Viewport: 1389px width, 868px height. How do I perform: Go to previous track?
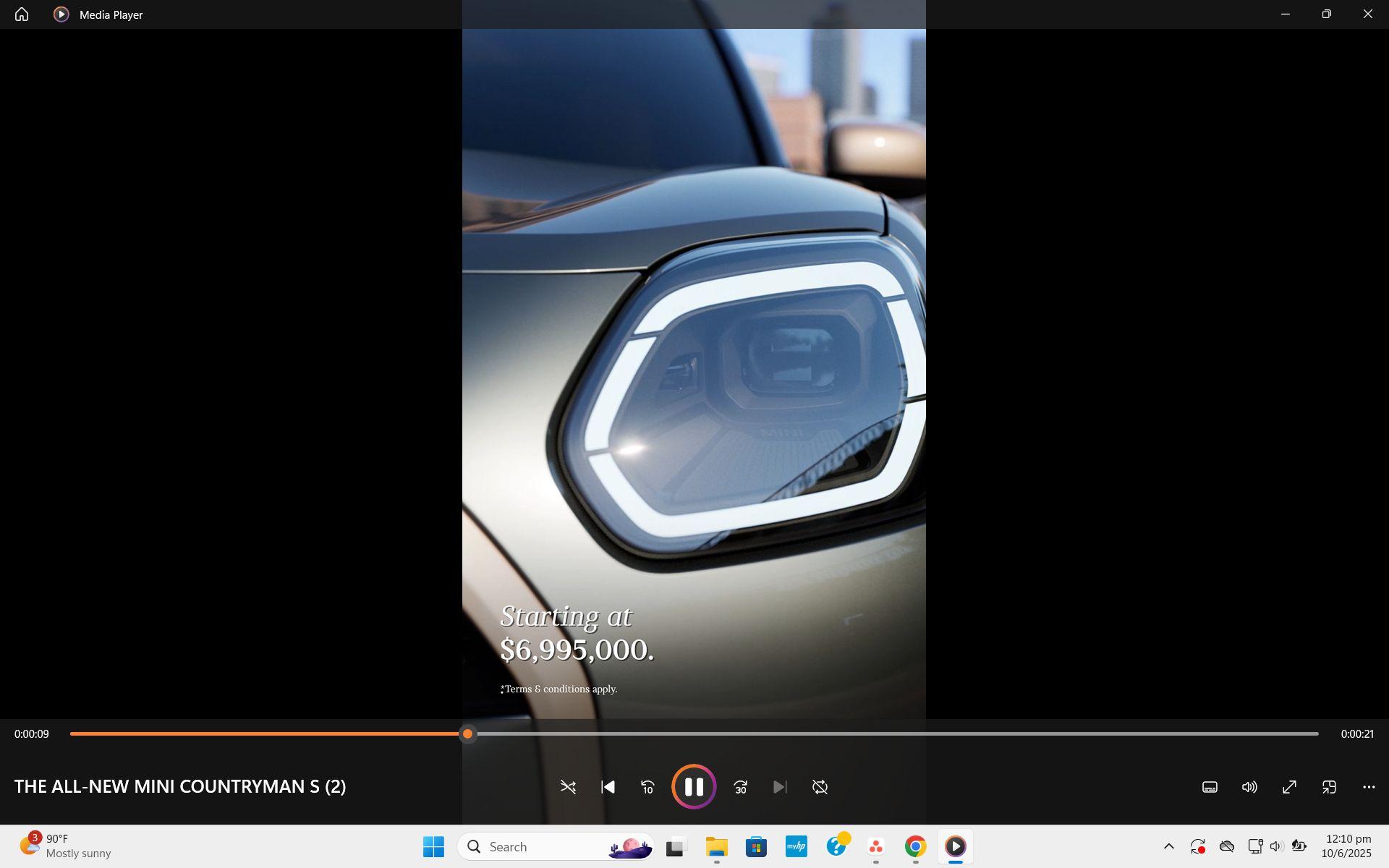tap(608, 787)
